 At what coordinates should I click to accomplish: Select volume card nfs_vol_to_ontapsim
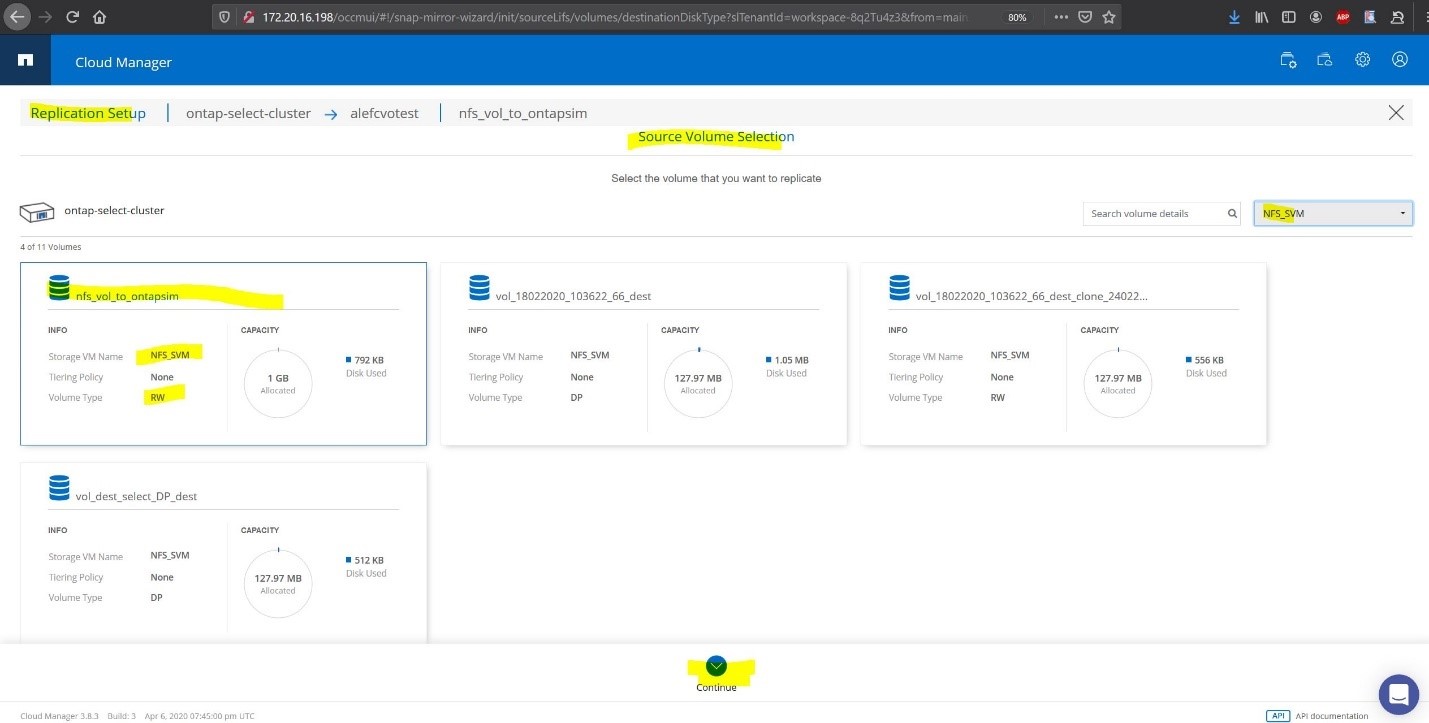(223, 354)
